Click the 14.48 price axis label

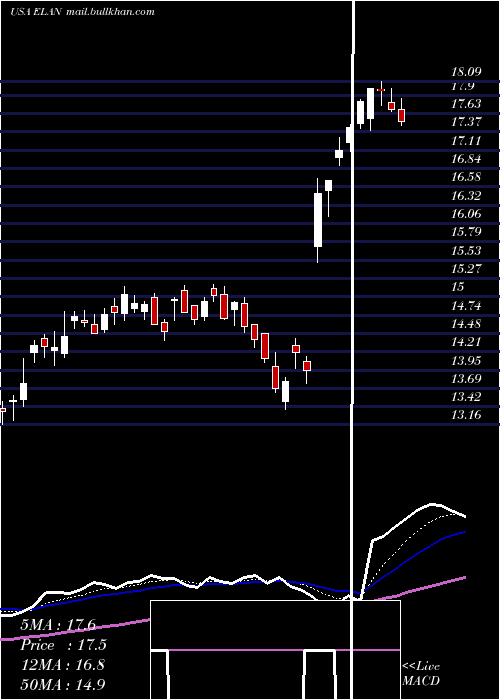tap(466, 324)
